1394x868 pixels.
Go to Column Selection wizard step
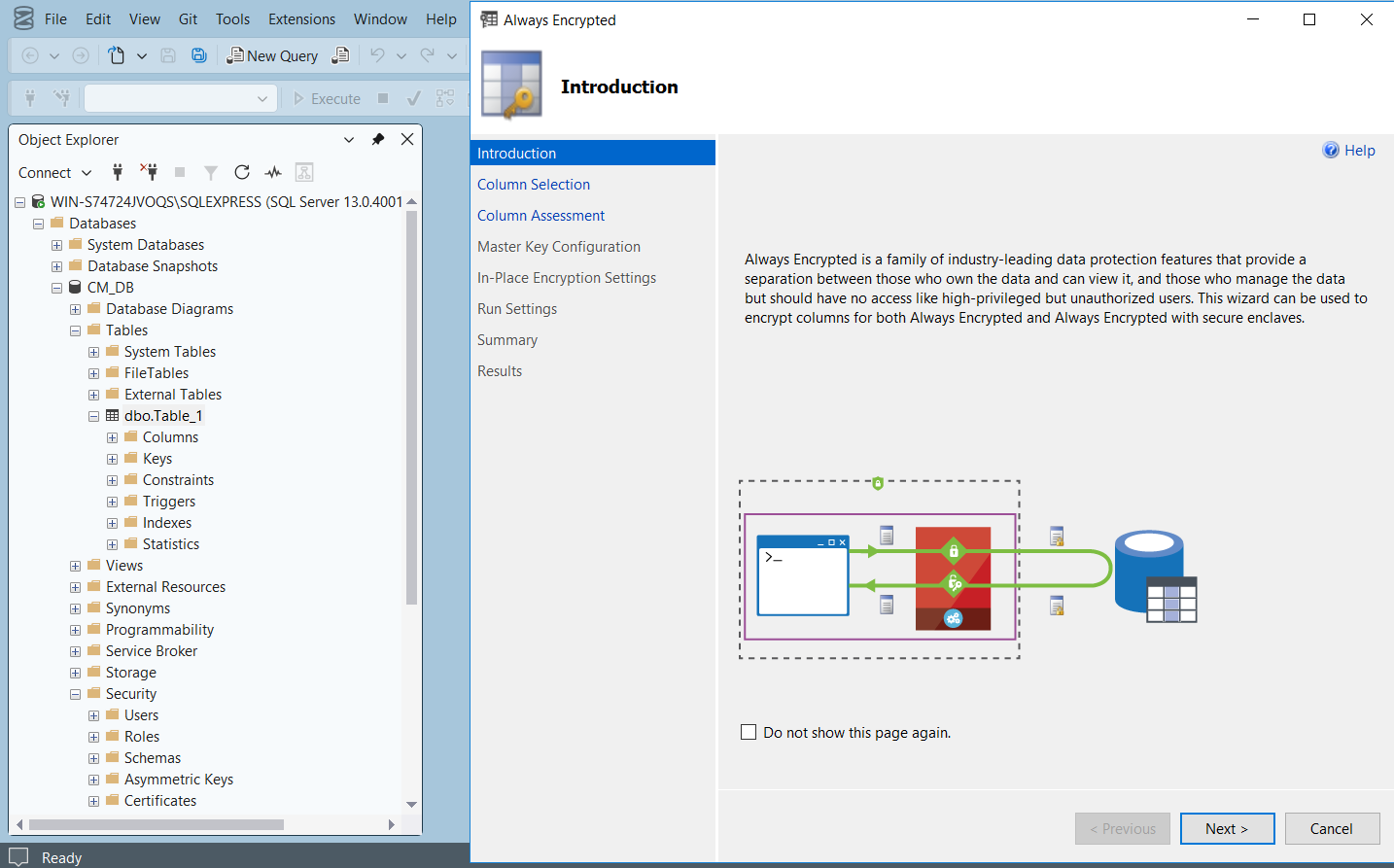(534, 184)
